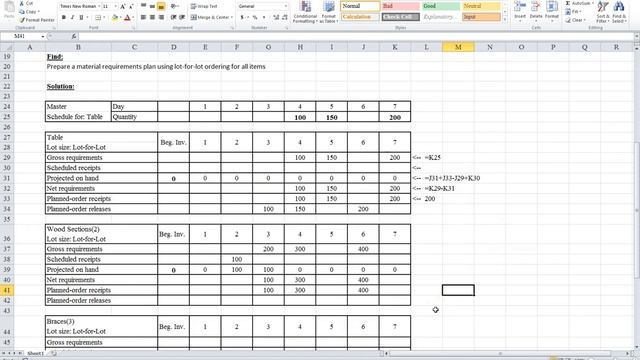The image size is (640, 360).
Task: Select the column M header
Action: [458, 47]
